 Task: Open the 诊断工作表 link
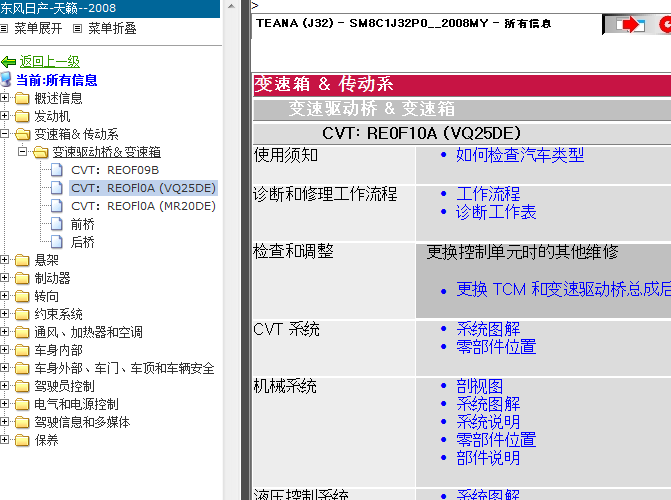click(496, 212)
